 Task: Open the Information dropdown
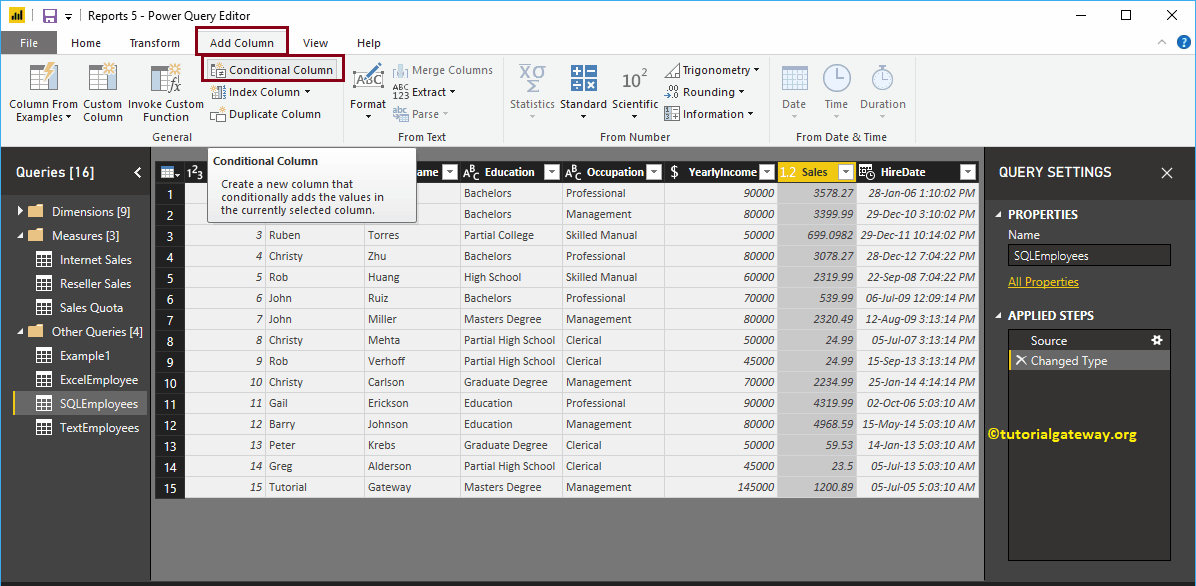[x=709, y=114]
